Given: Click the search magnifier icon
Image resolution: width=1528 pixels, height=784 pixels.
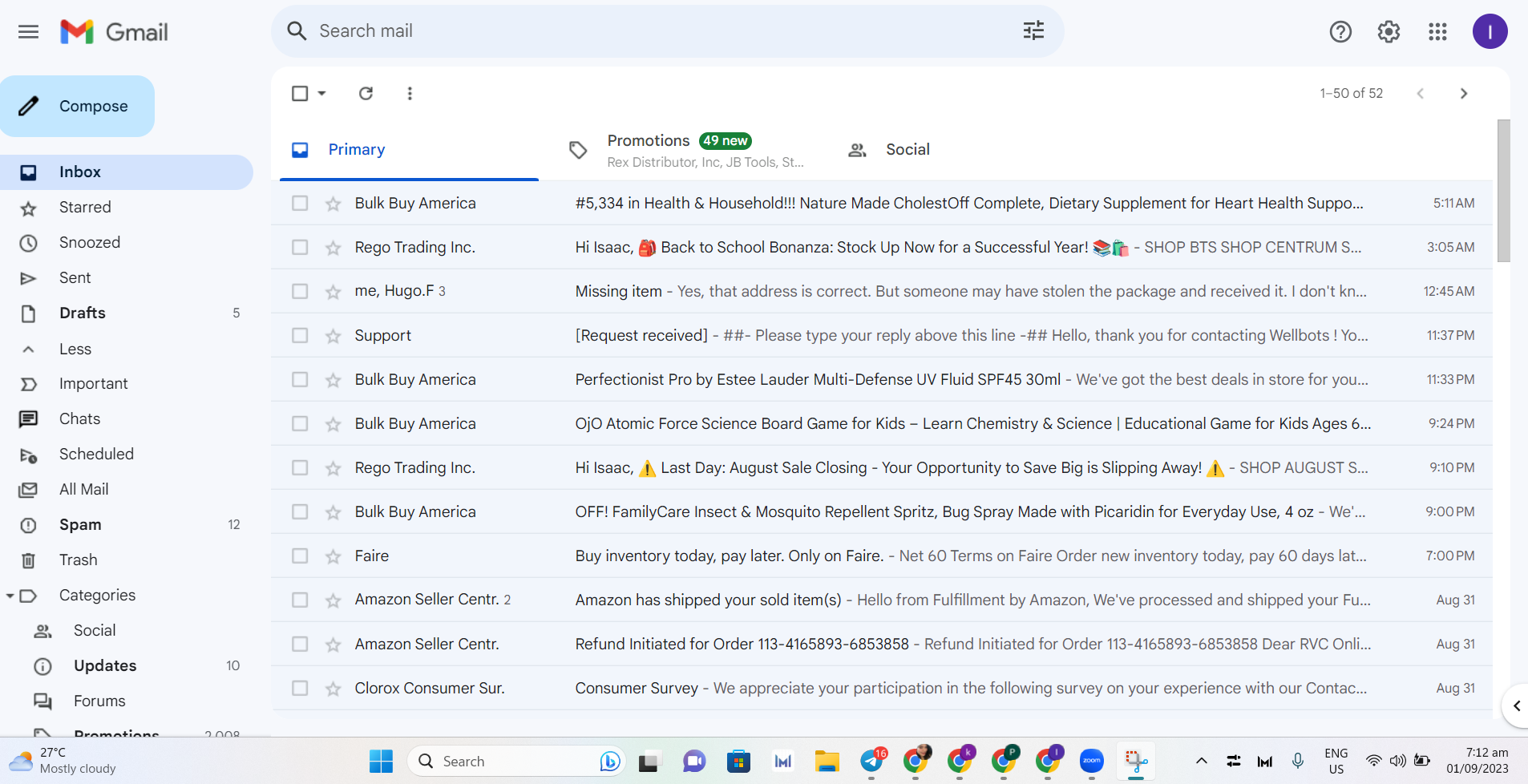Looking at the screenshot, I should [297, 31].
